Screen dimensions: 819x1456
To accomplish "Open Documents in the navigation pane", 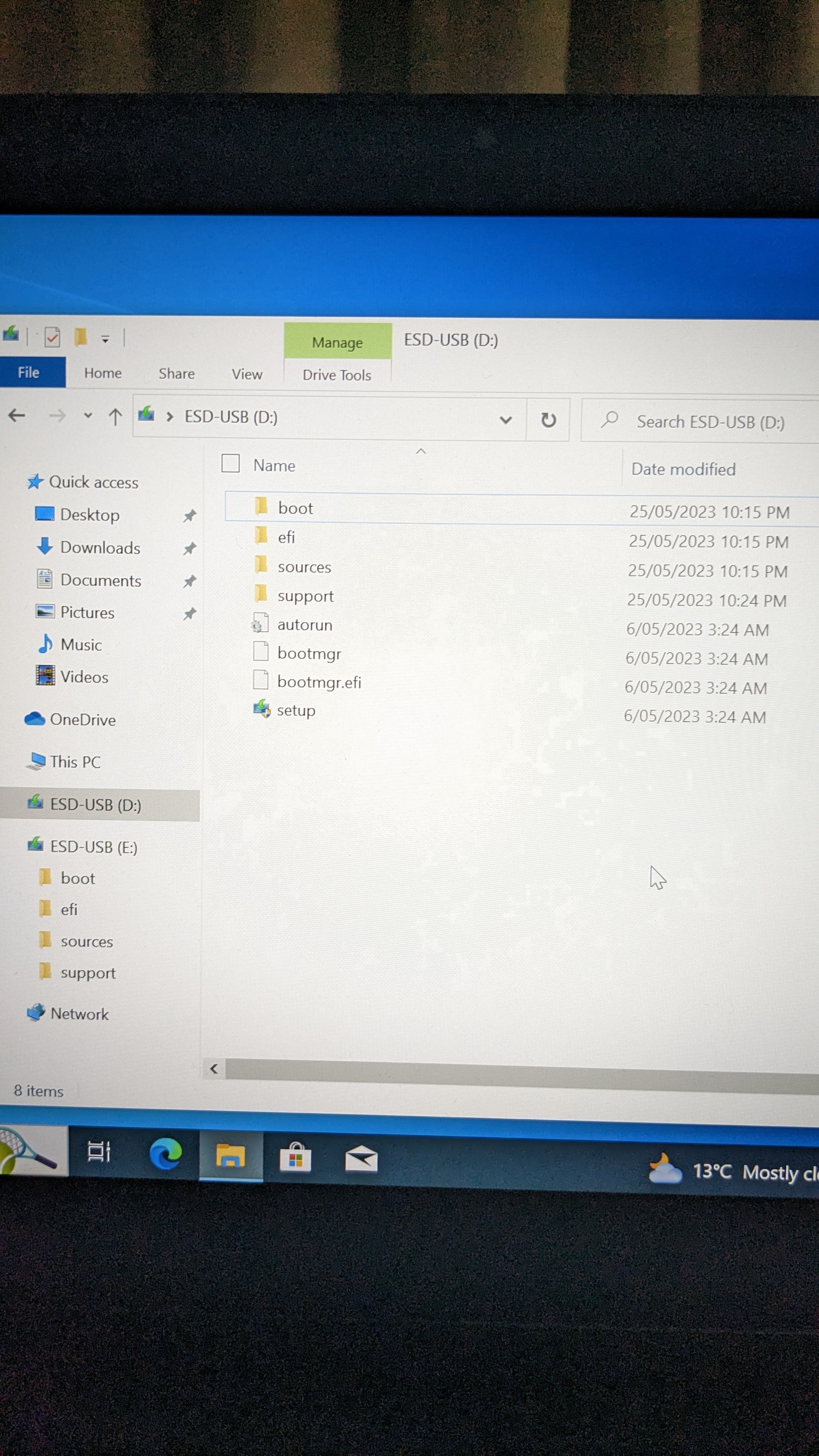I will click(101, 580).
